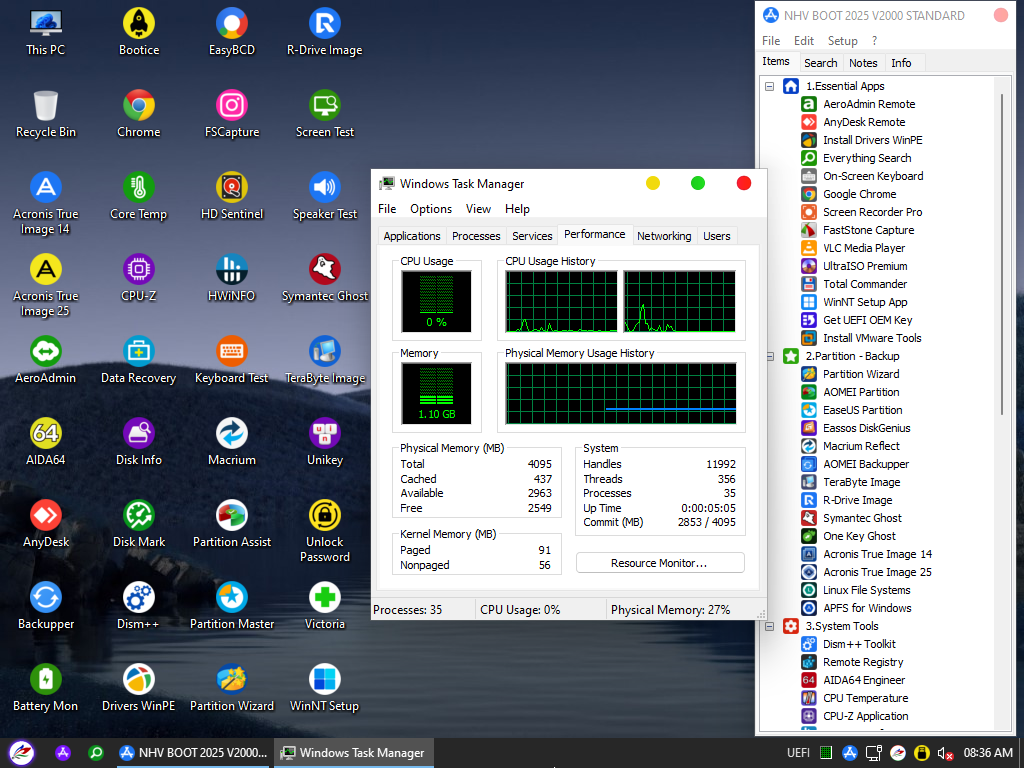
Task: Open the Dism++ desktop shortcut
Action: pos(138,598)
